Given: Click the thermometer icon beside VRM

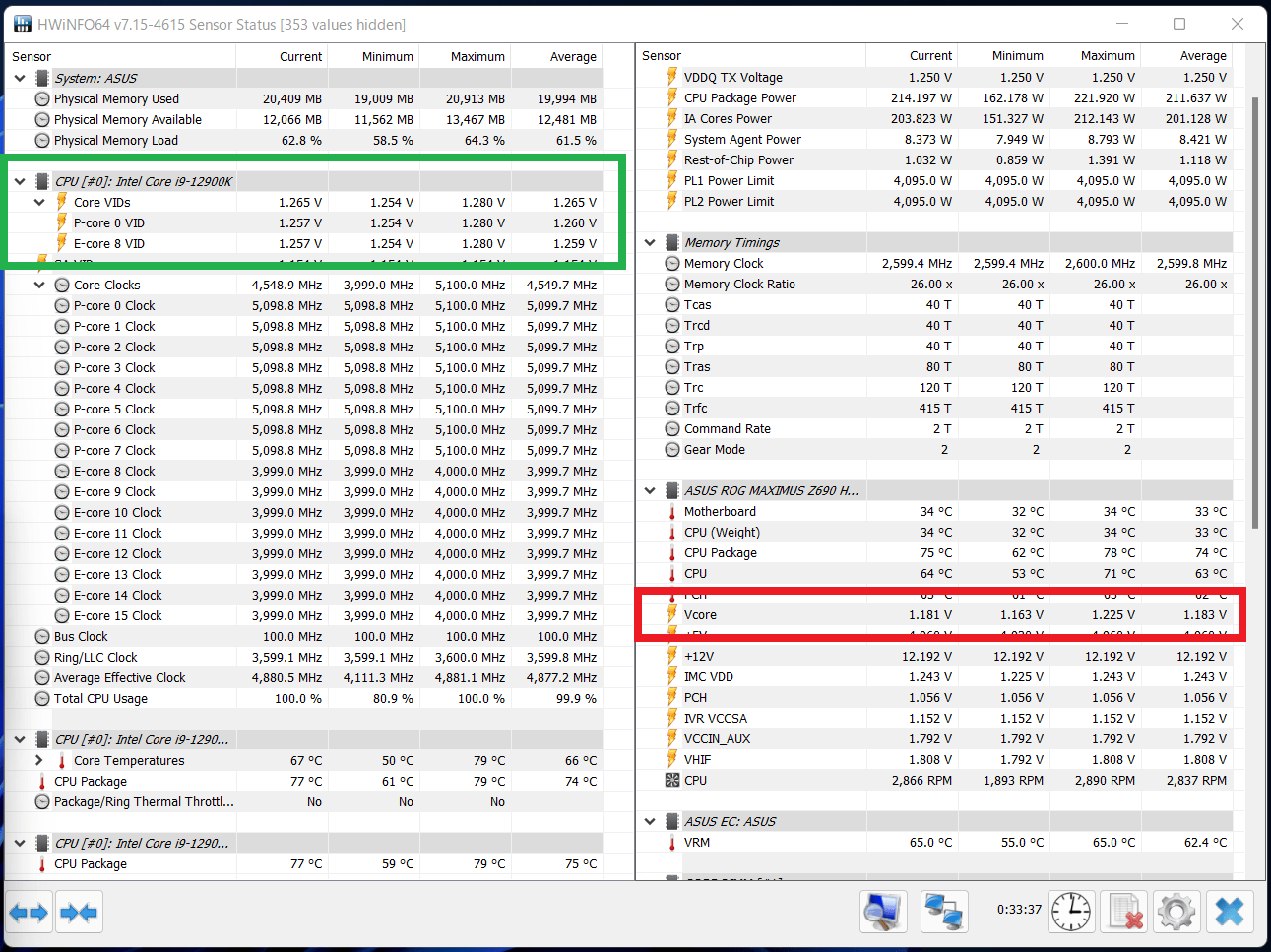Looking at the screenshot, I should point(672,843).
